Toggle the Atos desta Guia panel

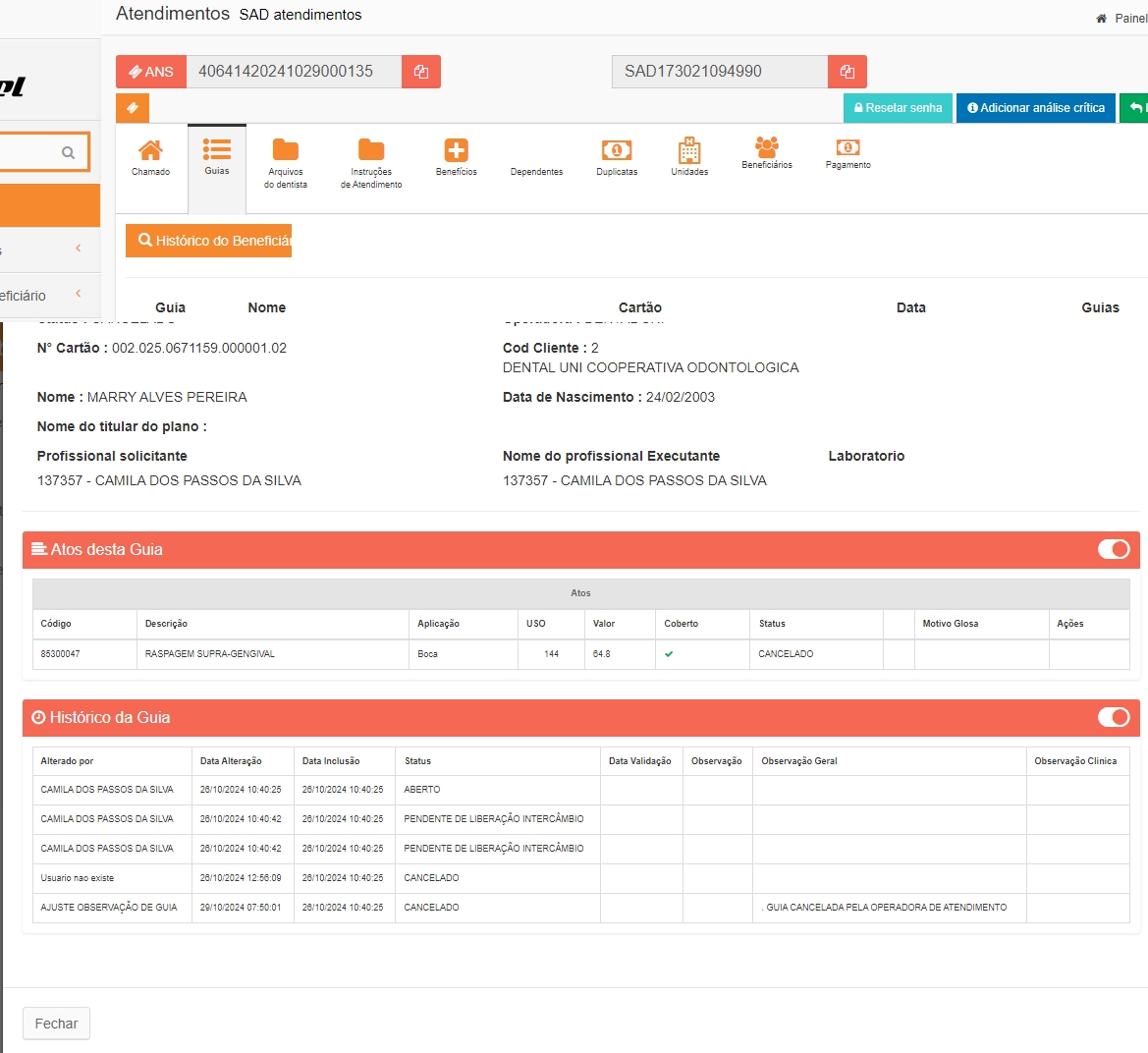1114,549
